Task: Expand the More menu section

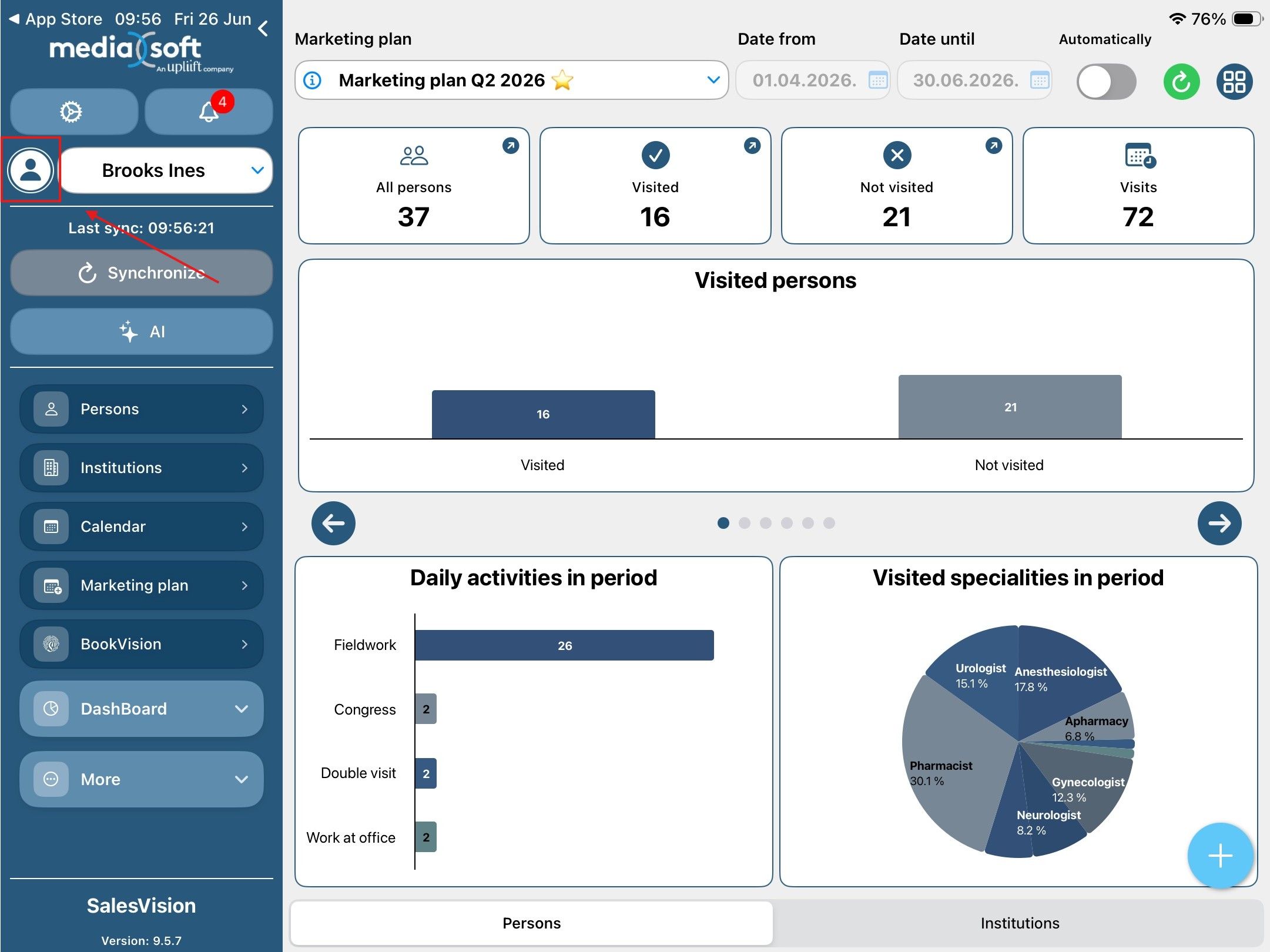Action: pos(142,779)
